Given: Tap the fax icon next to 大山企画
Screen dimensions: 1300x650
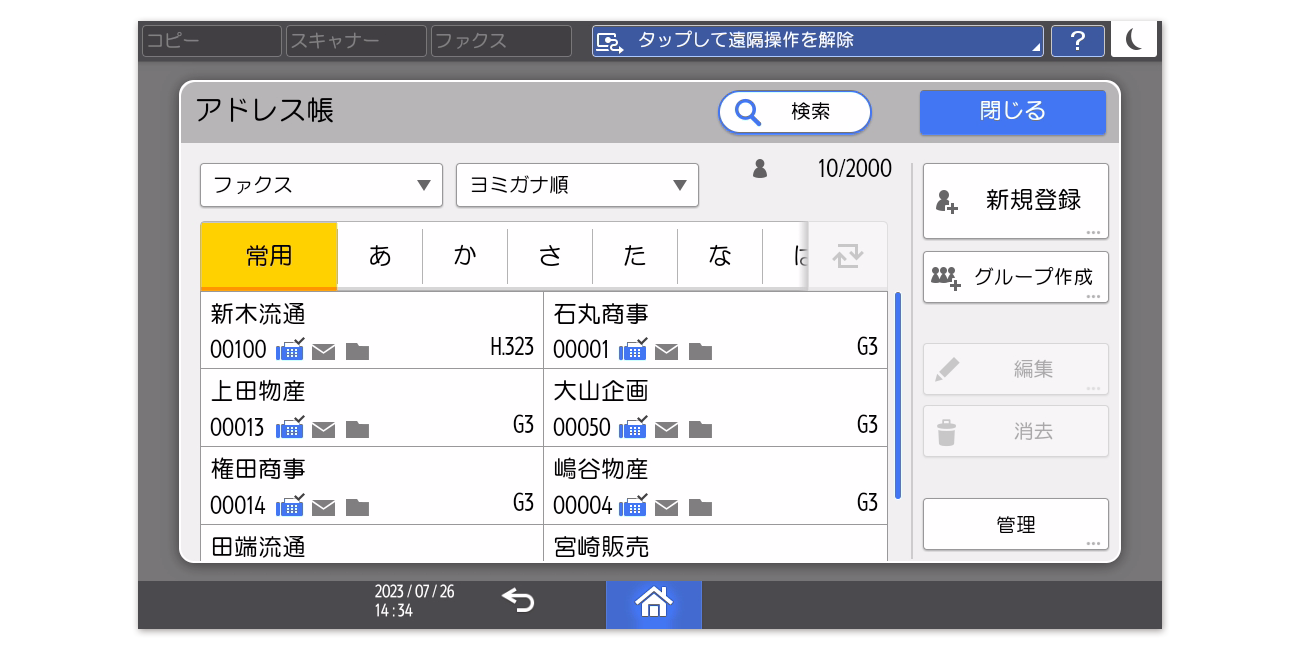Looking at the screenshot, I should [x=633, y=429].
